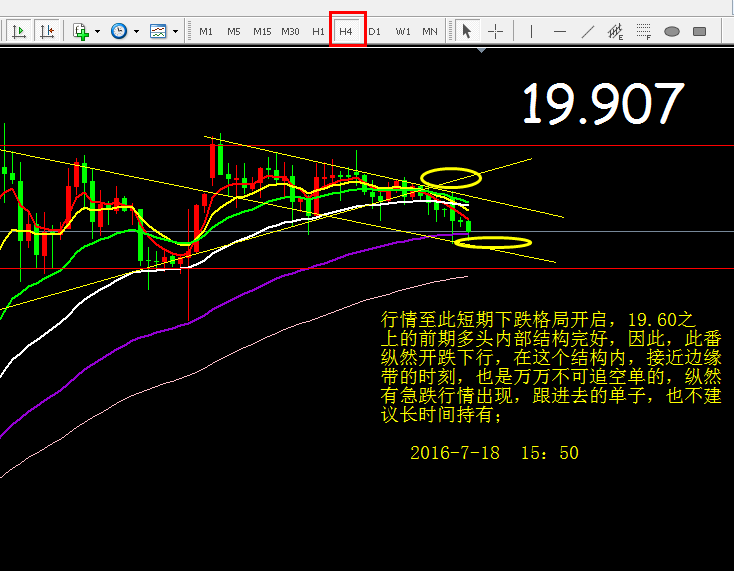Select the D1 timeframe button
The height and width of the screenshot is (571, 734).
pos(375,31)
